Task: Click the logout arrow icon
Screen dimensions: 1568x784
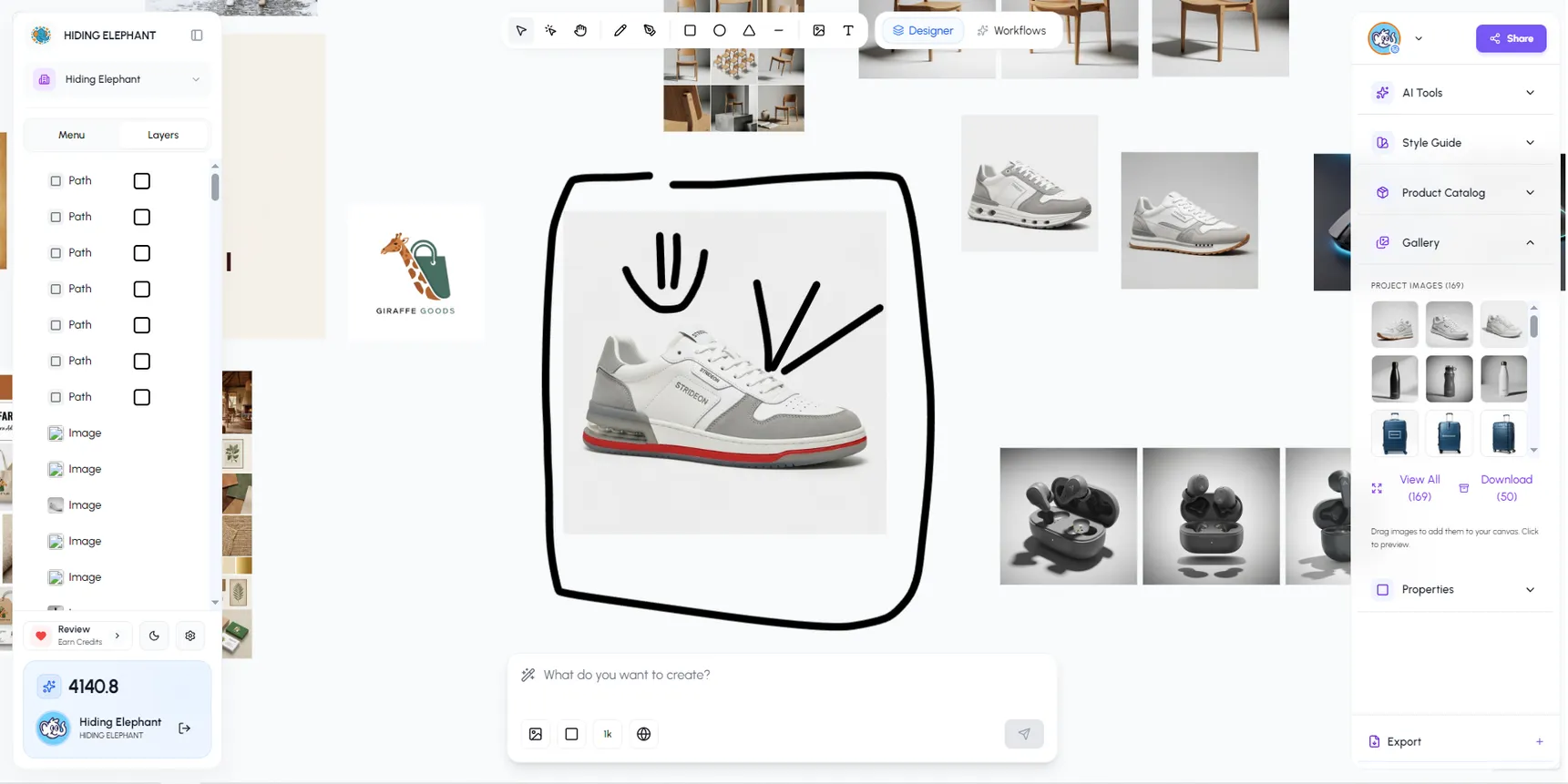Action: (x=185, y=728)
